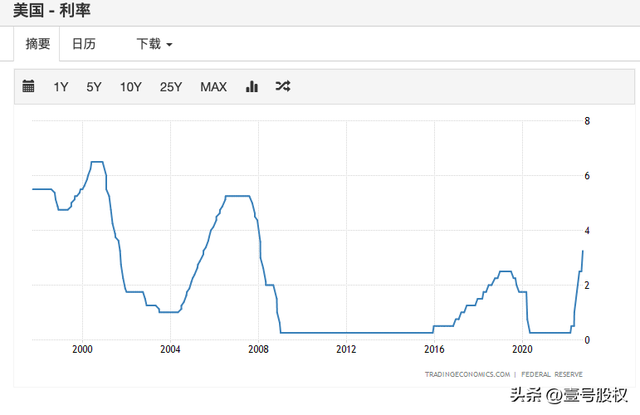Click the 2020 x-axis label
Screen dimensions: 640x415
tap(522, 349)
